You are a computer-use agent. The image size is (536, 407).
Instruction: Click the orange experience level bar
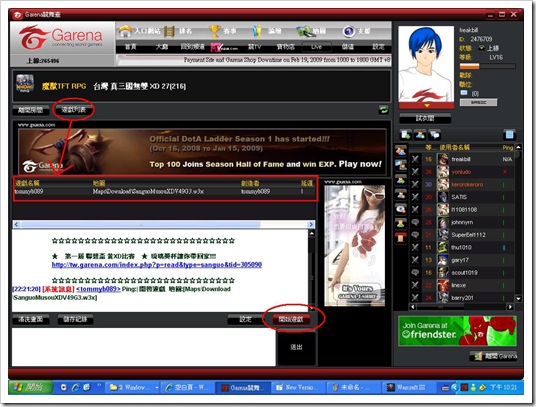[487, 67]
